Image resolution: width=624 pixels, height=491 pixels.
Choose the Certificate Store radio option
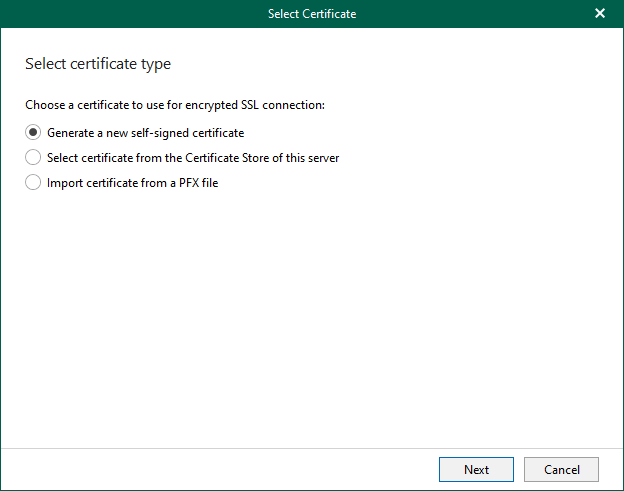[33, 157]
